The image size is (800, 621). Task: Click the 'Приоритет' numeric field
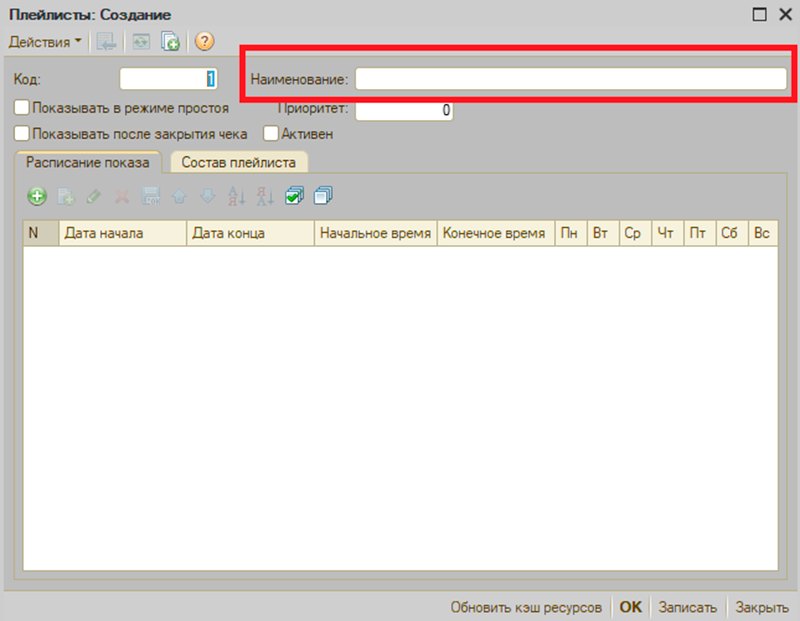click(404, 110)
